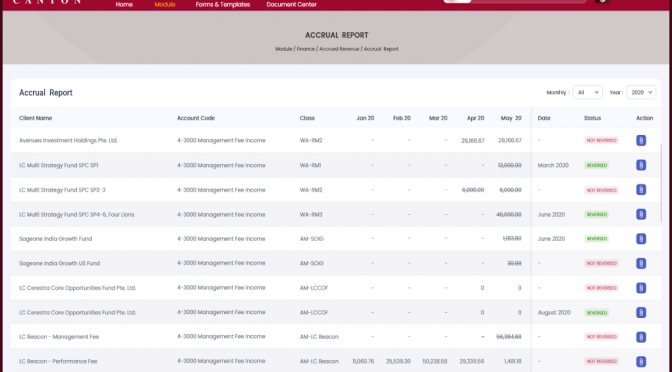Viewport: 672px width, 372px height.
Task: Click the Date column header
Action: pyautogui.click(x=544, y=118)
